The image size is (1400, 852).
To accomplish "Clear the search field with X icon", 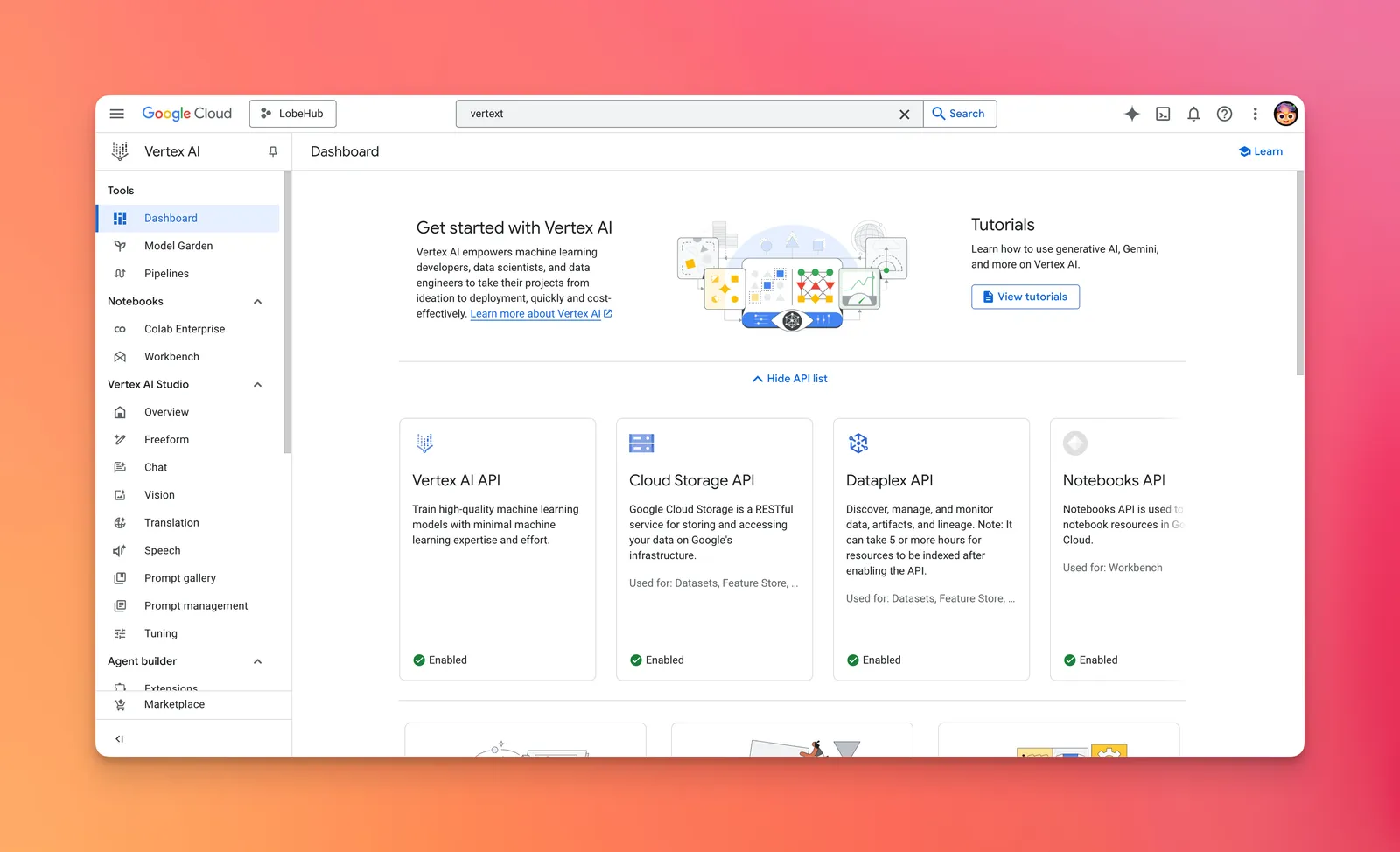I will [x=904, y=114].
